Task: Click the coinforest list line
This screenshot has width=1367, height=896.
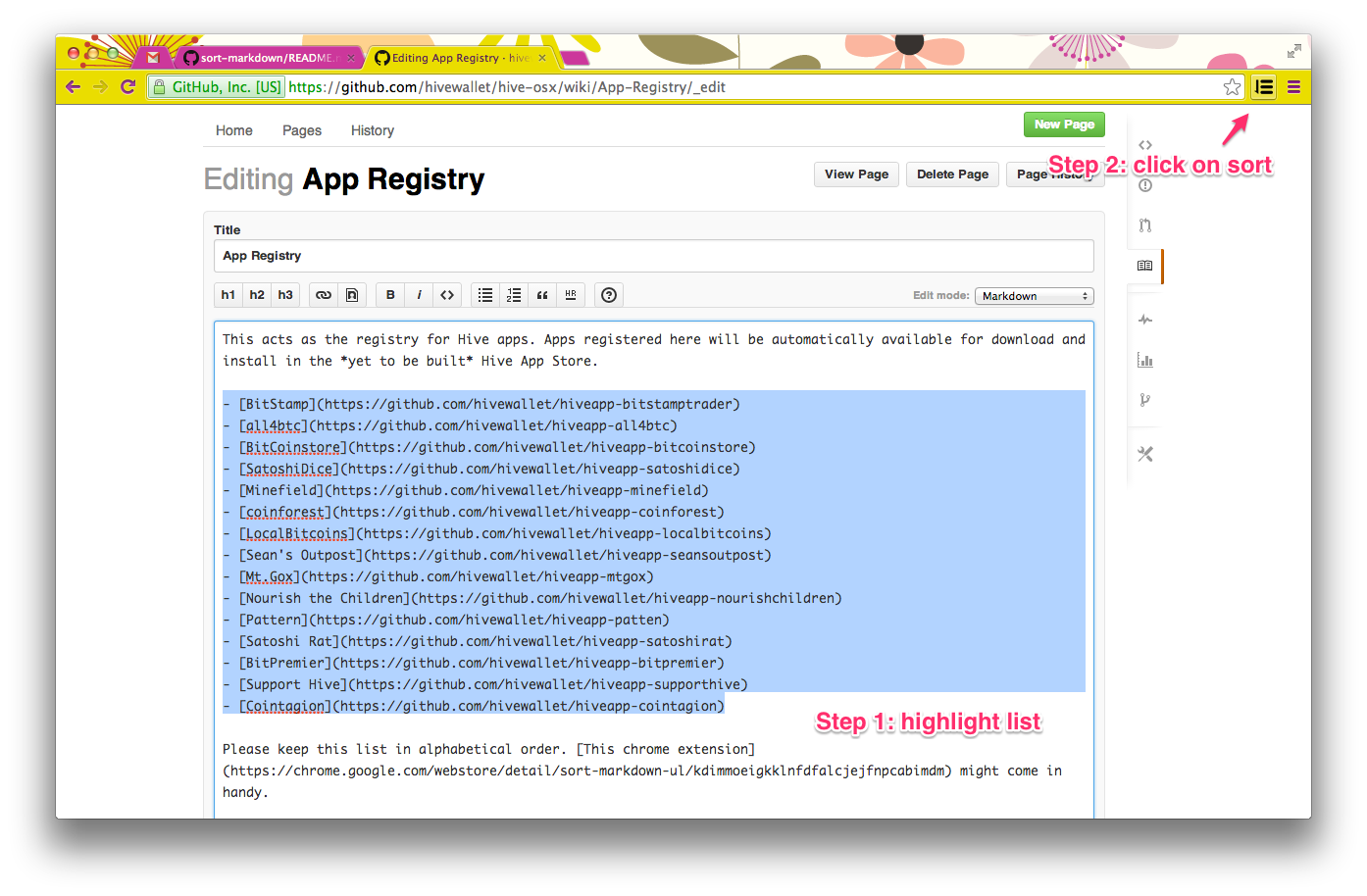Action: point(474,512)
